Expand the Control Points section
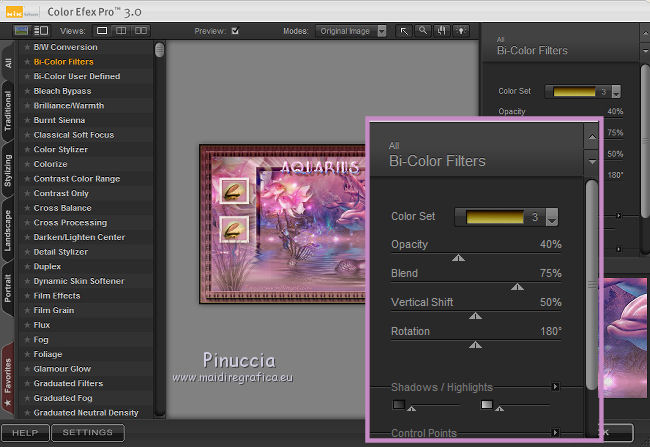 [x=555, y=433]
